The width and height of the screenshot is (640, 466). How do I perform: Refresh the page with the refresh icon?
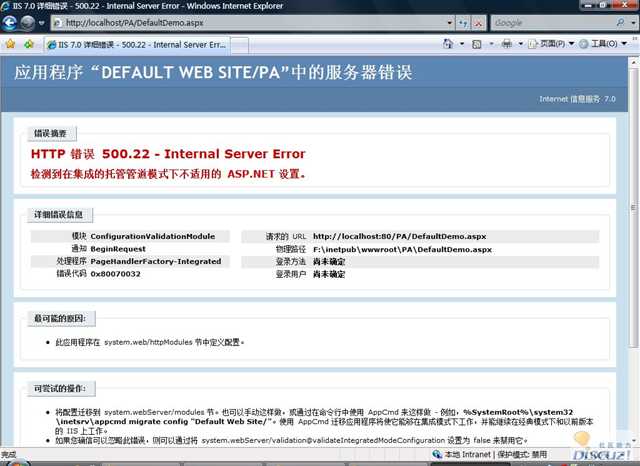(463, 23)
